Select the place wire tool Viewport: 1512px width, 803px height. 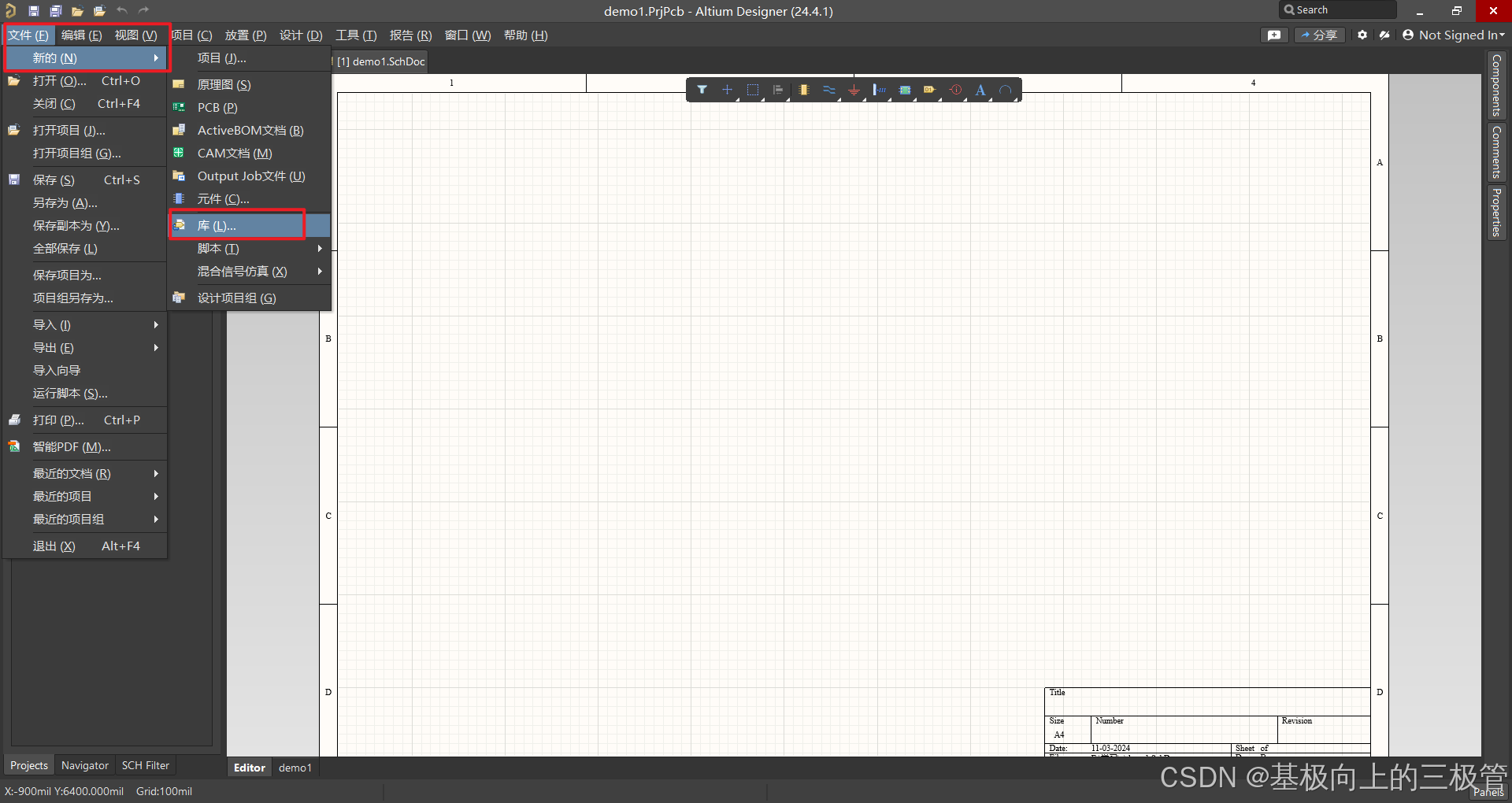[x=829, y=90]
